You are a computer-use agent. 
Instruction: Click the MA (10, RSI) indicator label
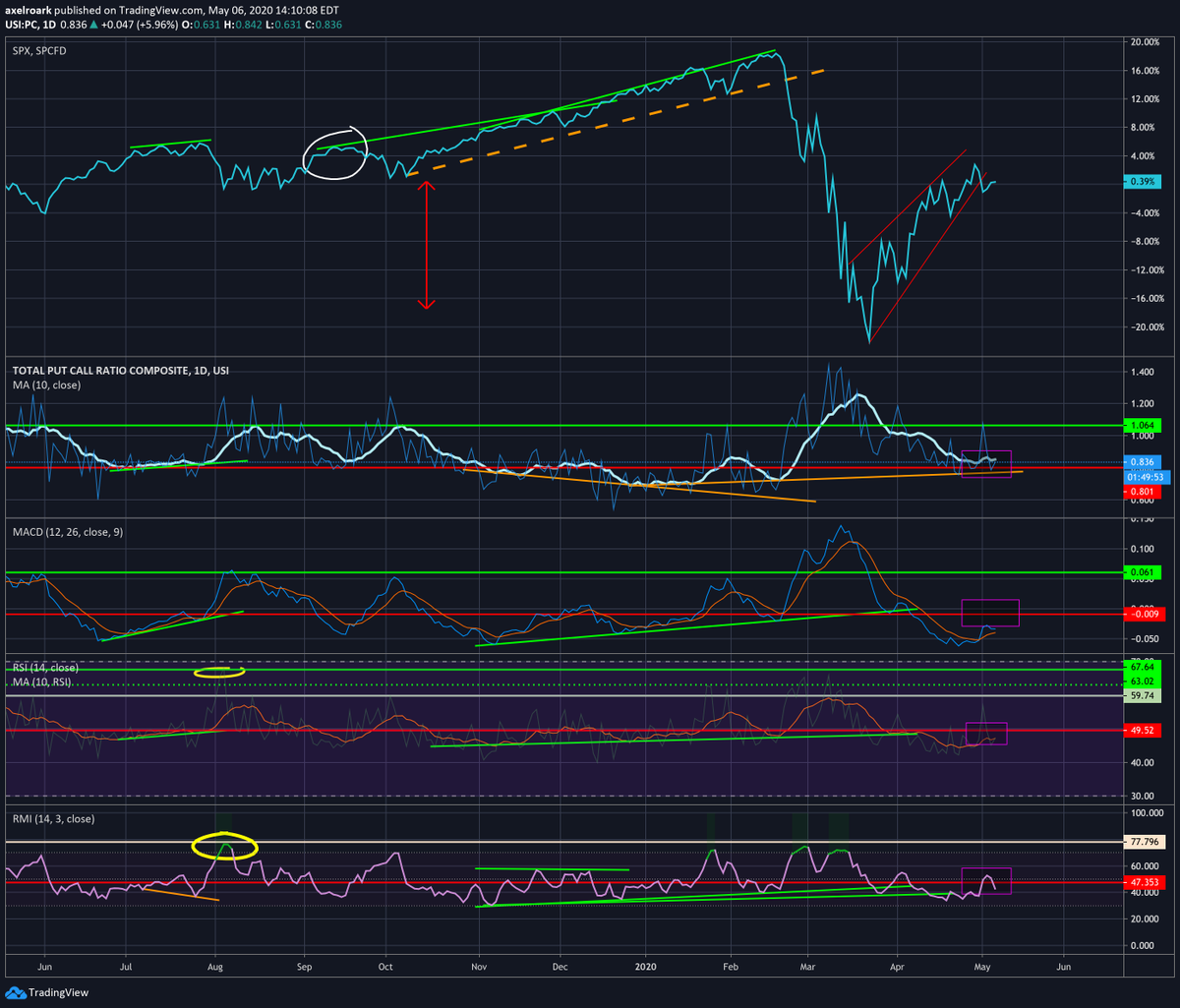(41, 681)
